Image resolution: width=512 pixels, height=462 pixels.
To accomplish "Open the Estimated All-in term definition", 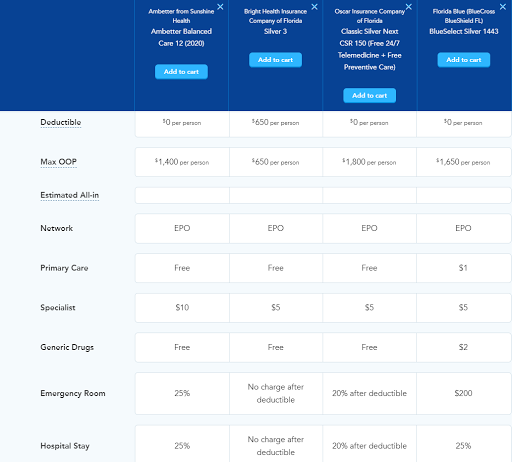I will pos(70,195).
